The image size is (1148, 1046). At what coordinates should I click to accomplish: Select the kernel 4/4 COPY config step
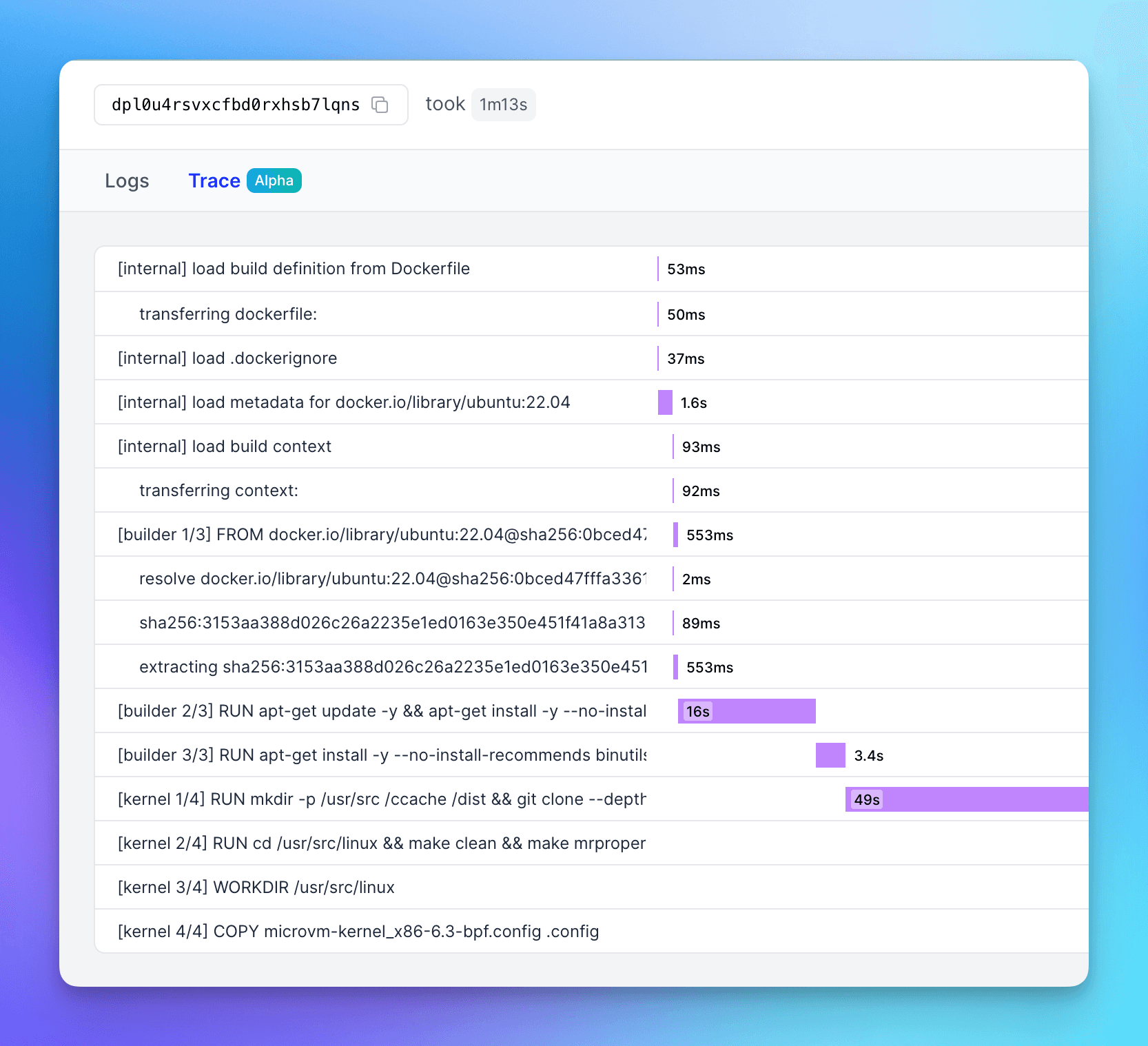[x=358, y=932]
